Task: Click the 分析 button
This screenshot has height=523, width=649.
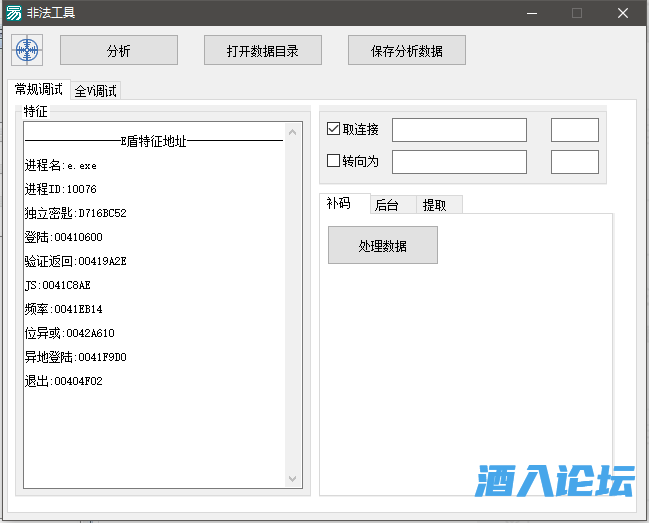Action: (x=119, y=50)
